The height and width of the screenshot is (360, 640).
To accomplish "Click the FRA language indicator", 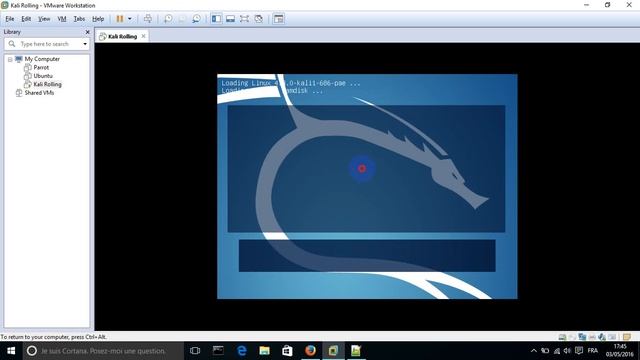I will click(593, 351).
